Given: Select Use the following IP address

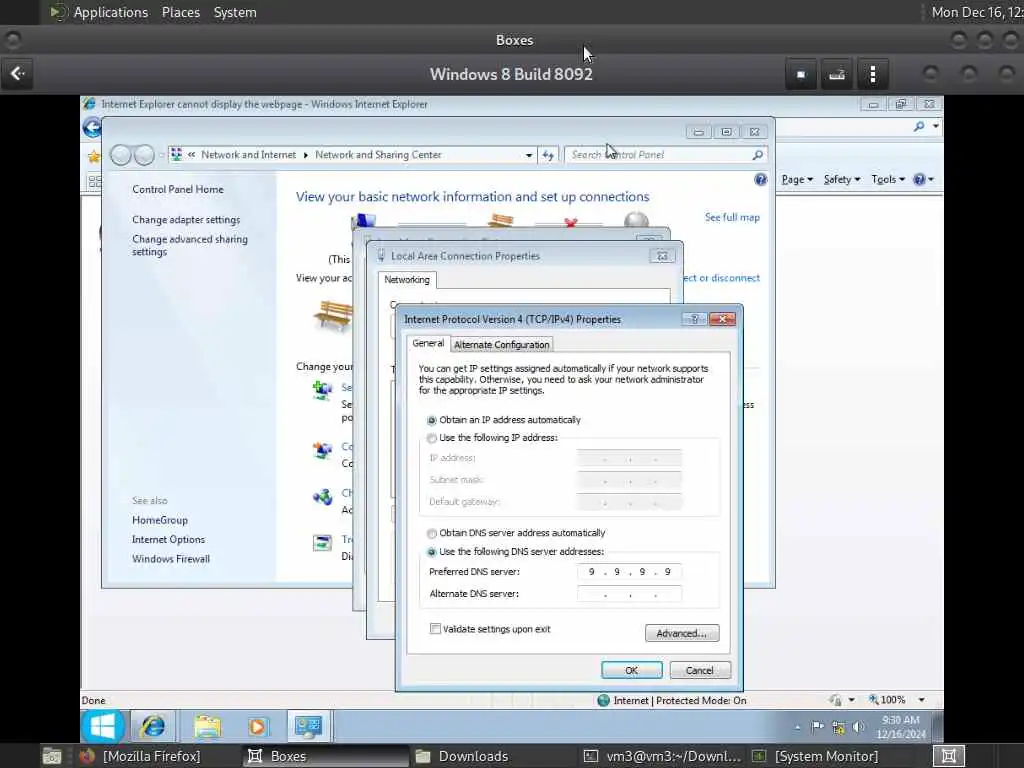Looking at the screenshot, I should (431, 438).
